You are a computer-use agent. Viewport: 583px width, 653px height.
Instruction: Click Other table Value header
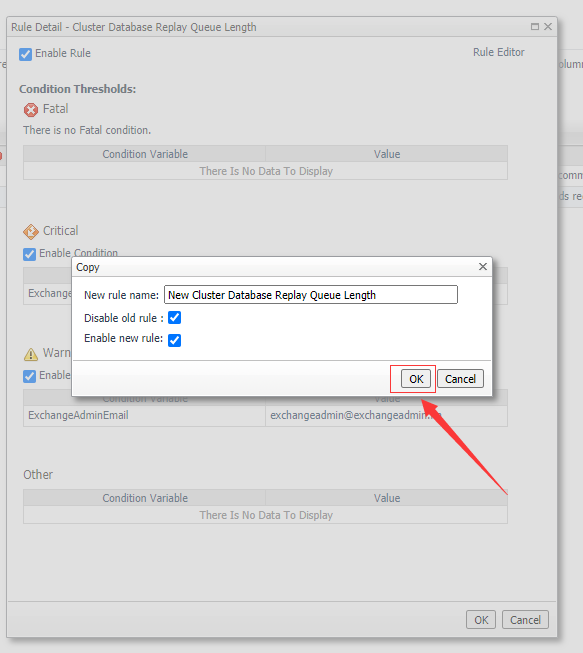pyautogui.click(x=386, y=498)
